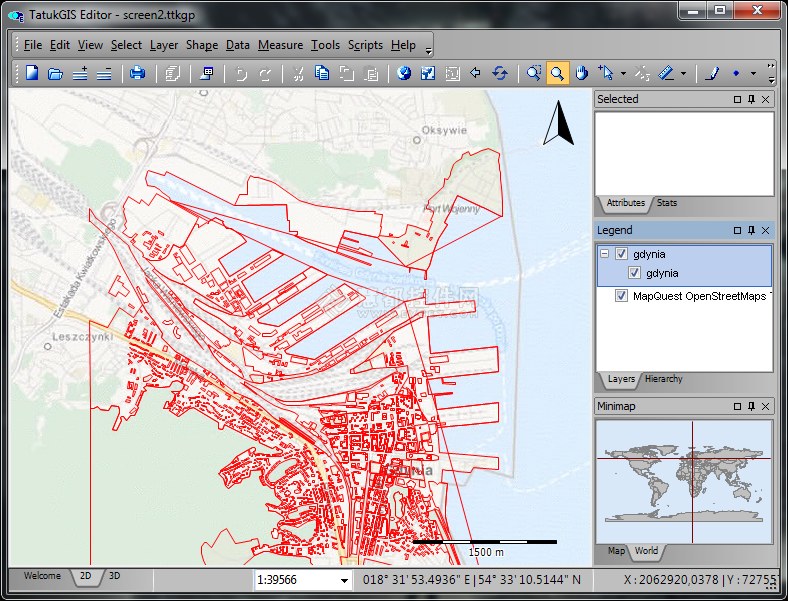Collapse the gdynia layer group

[x=605, y=254]
